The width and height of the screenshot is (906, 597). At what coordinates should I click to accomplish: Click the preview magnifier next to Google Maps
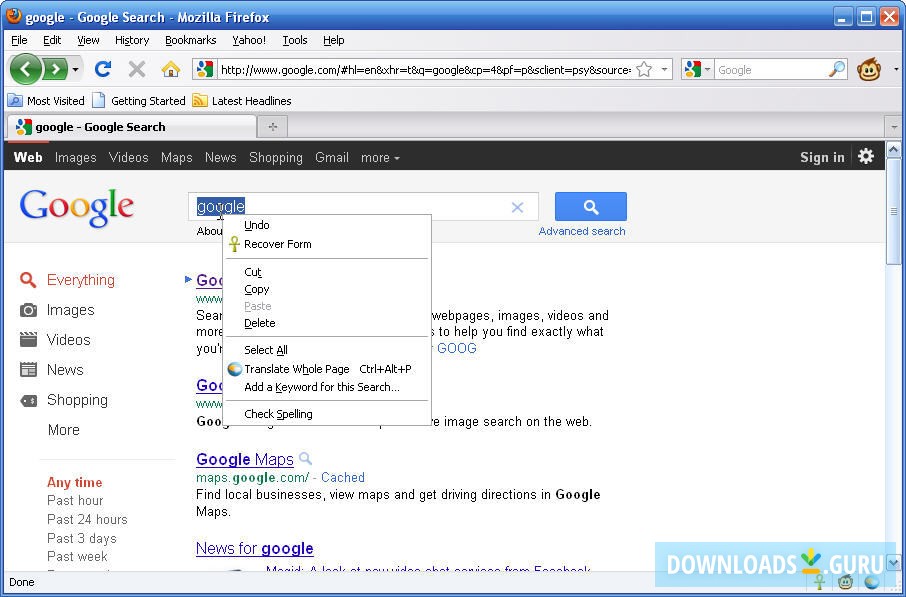point(306,459)
